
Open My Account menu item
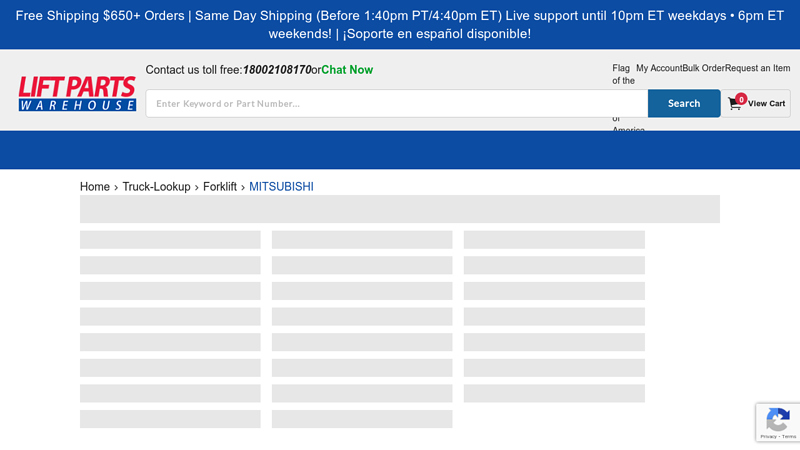tap(659, 68)
